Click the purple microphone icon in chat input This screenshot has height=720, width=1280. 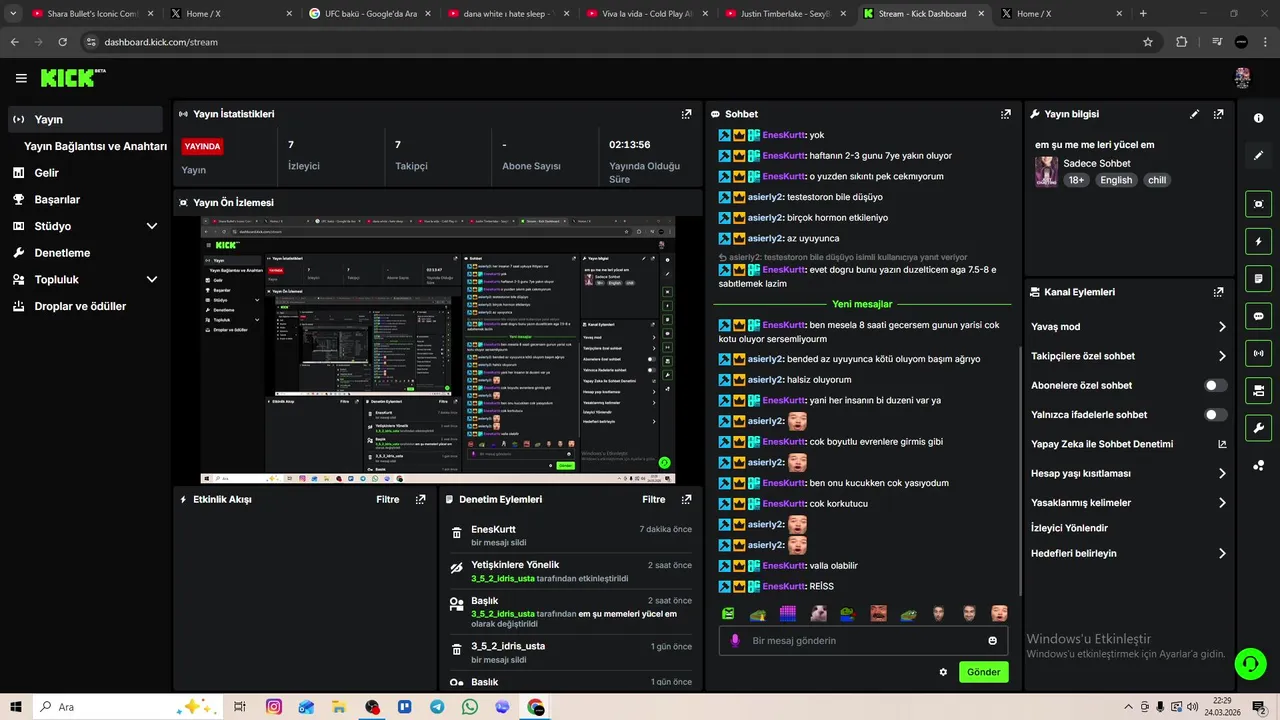pos(735,641)
